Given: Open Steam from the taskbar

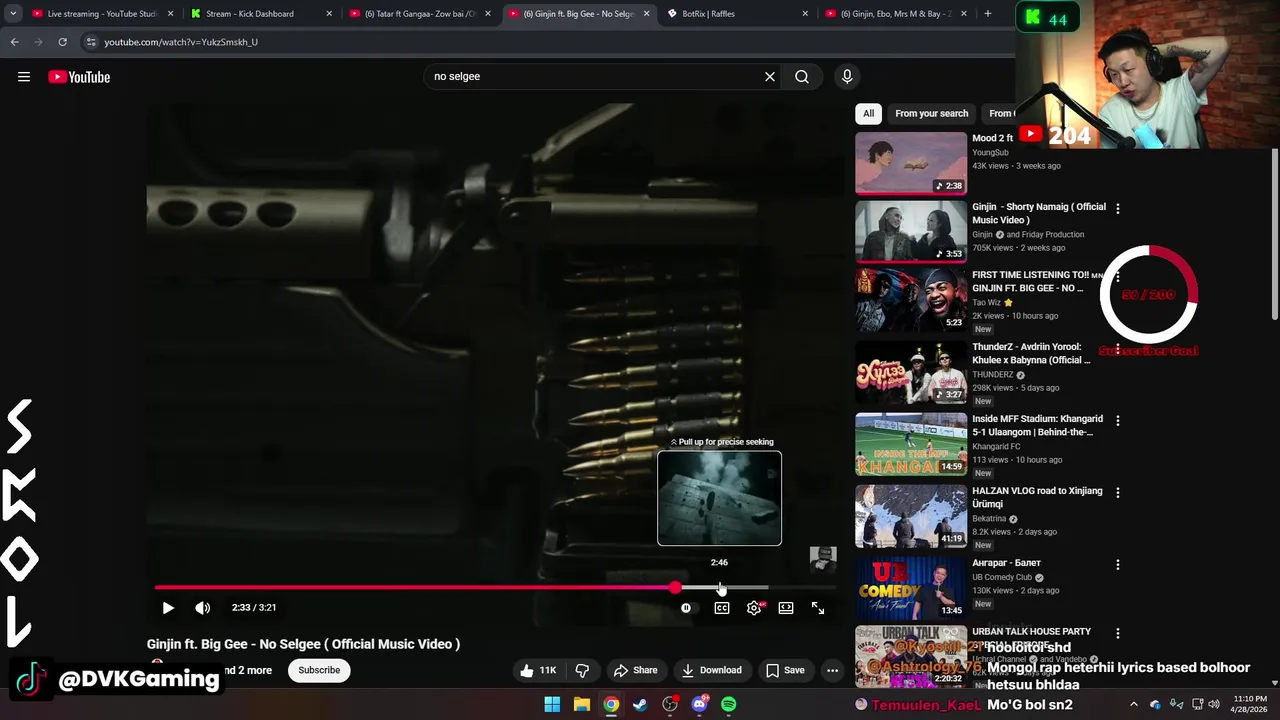Looking at the screenshot, I should click(x=640, y=704).
